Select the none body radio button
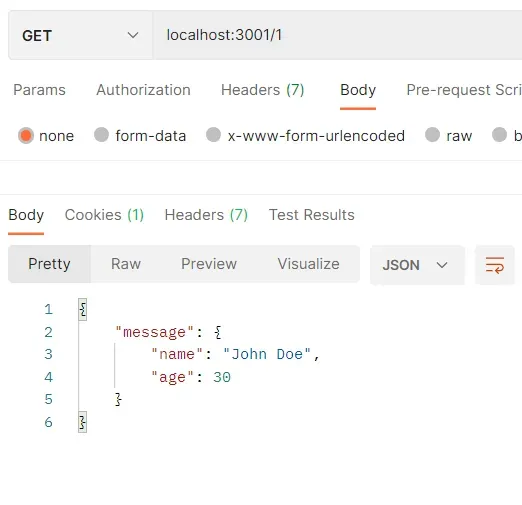522x505 pixels. coord(26,136)
